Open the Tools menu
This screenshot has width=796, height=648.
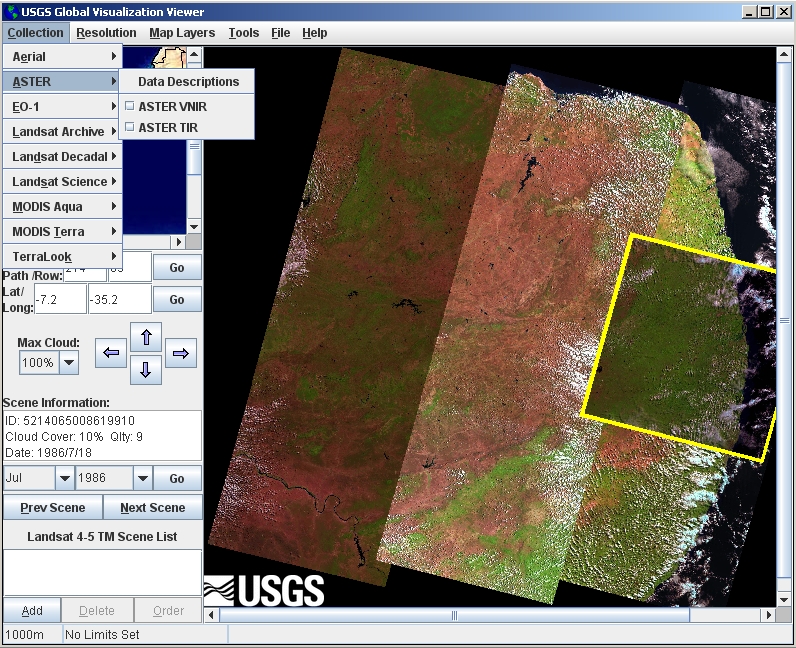click(244, 33)
